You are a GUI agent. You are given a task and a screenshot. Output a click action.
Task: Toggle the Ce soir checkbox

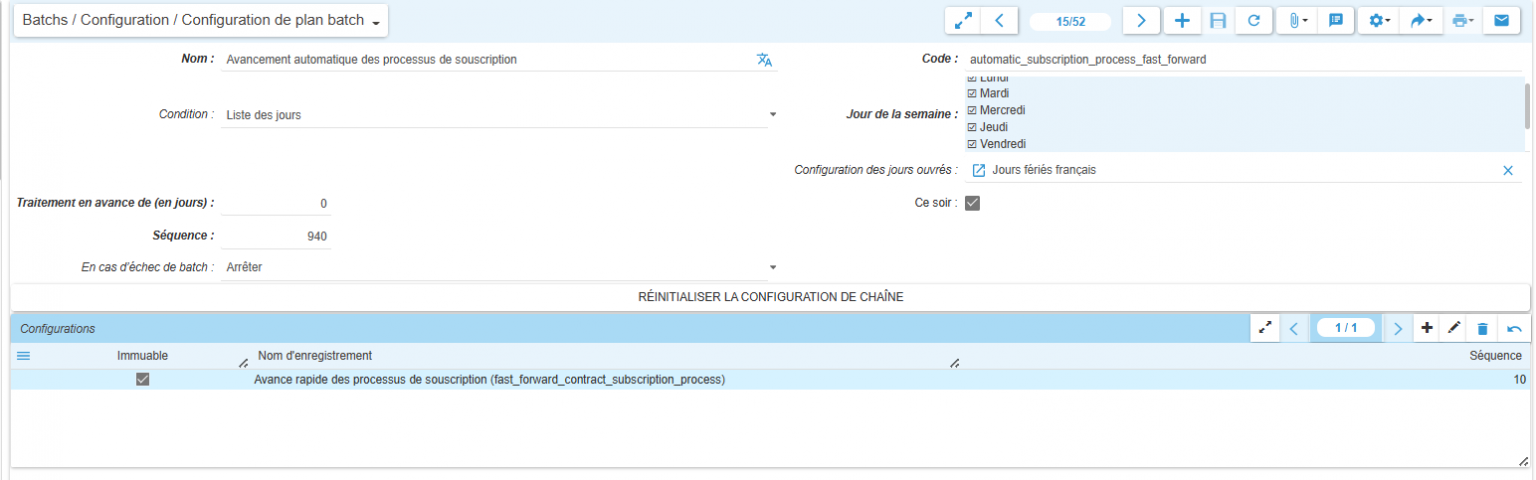(x=972, y=203)
